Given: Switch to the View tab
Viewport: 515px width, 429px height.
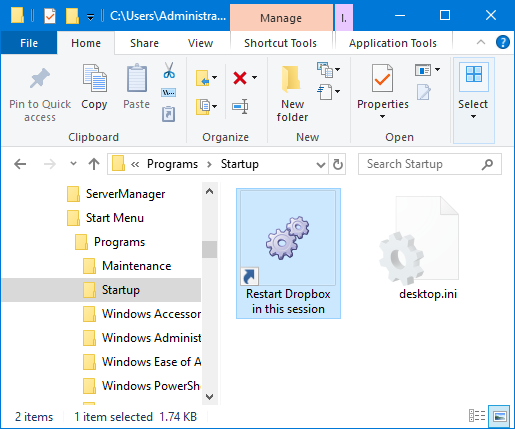Looking at the screenshot, I should [200, 43].
